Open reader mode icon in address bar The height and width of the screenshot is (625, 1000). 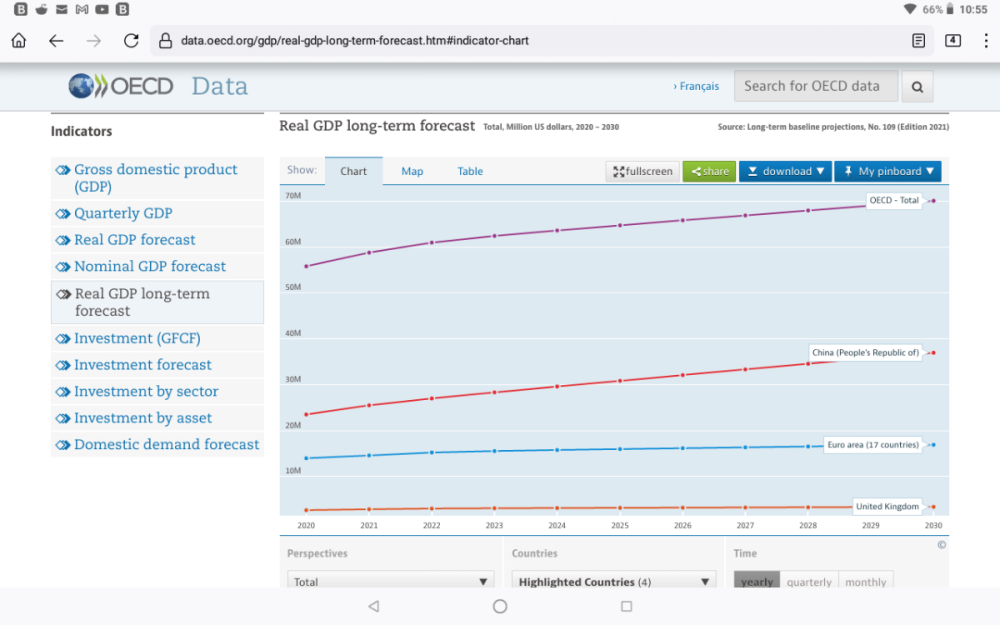tap(918, 41)
